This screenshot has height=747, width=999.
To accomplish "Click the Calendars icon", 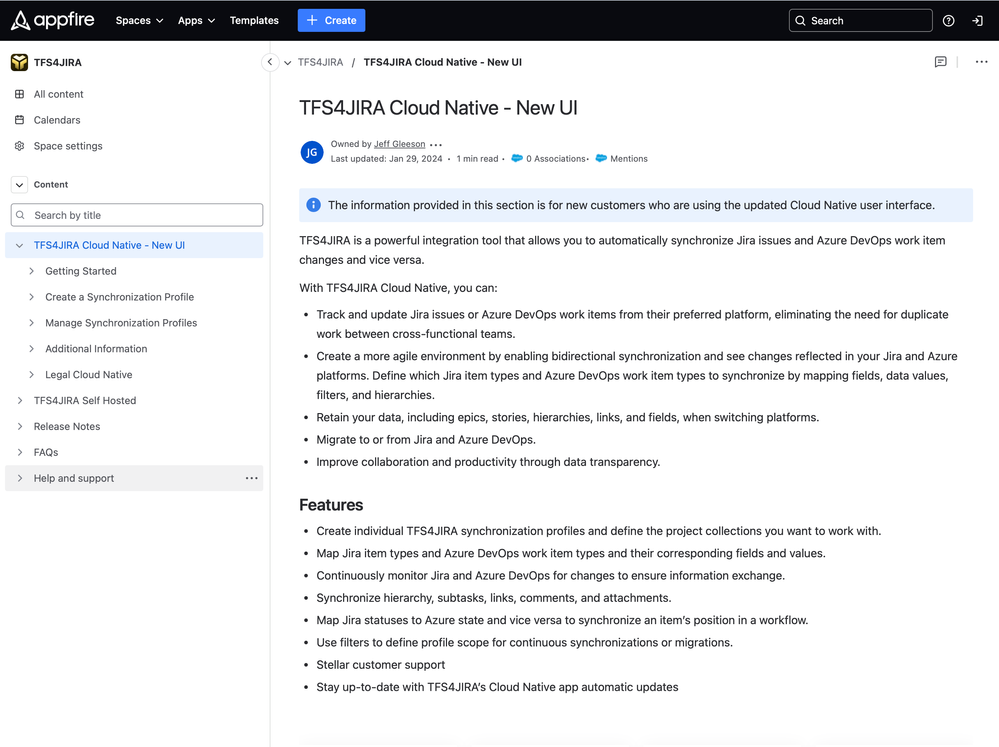I will click(20, 120).
